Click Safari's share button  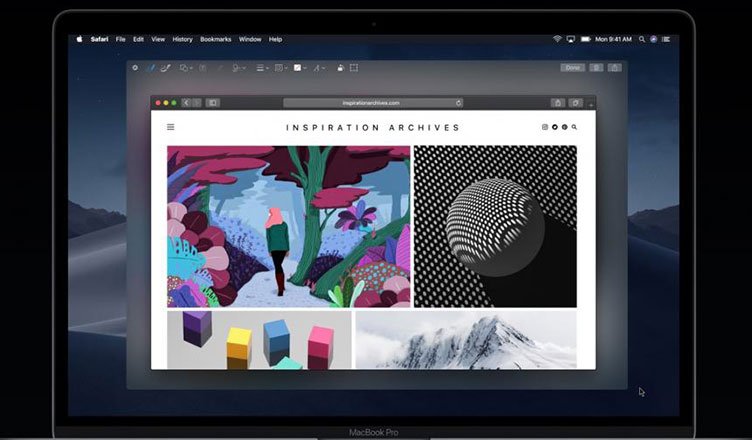click(558, 103)
